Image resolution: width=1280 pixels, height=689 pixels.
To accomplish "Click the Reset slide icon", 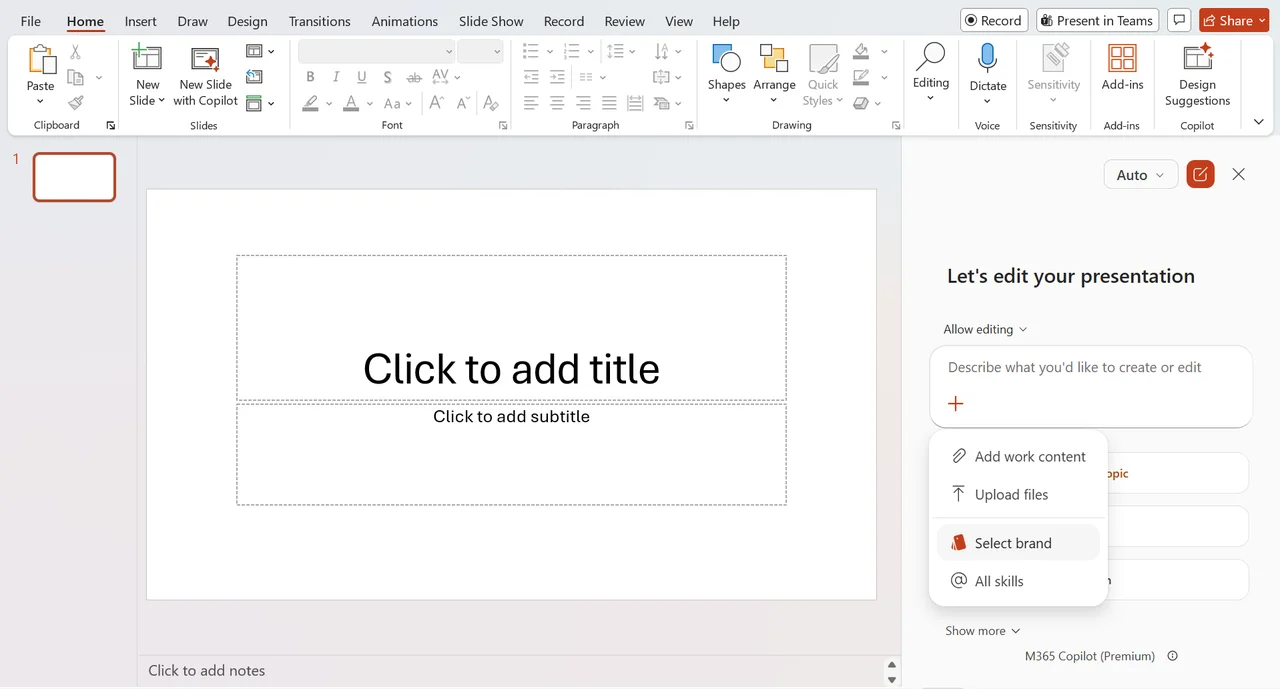I will click(254, 77).
